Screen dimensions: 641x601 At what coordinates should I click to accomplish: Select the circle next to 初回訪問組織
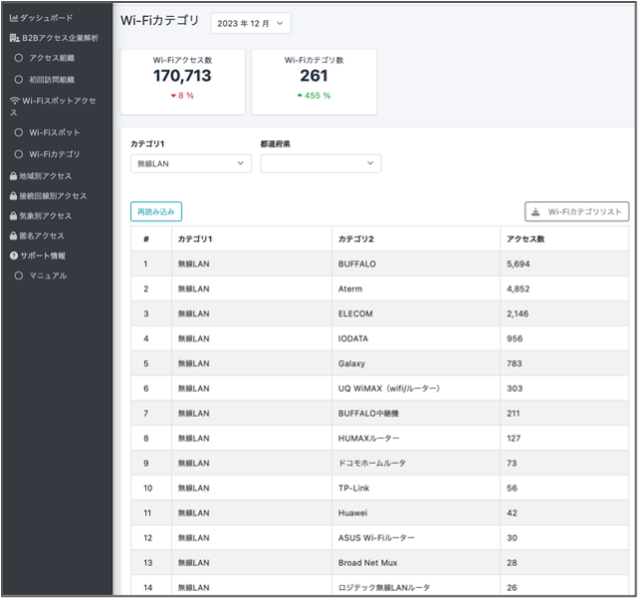click(x=19, y=80)
